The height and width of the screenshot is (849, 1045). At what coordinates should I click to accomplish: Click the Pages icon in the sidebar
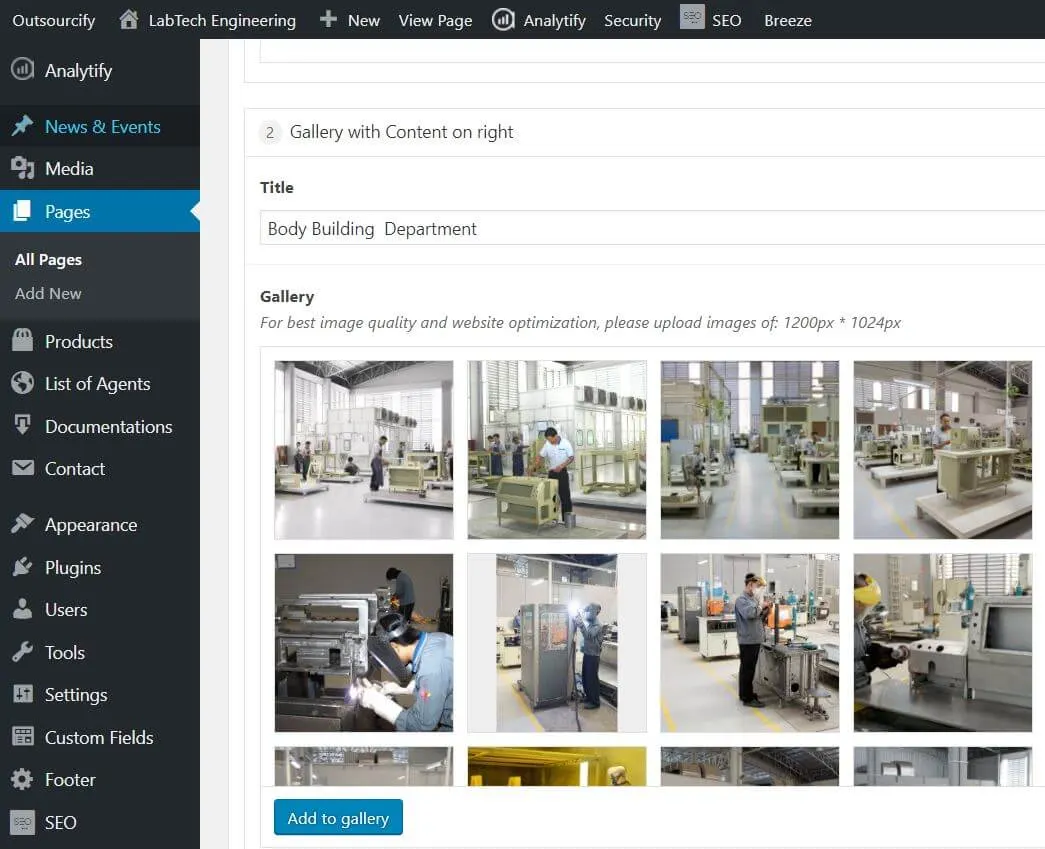point(22,211)
